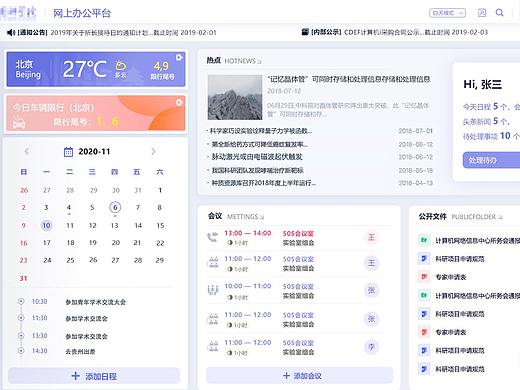Expand the PUBLICFOLDER section arrow
This screenshot has height=390, width=520.
[x=500, y=217]
